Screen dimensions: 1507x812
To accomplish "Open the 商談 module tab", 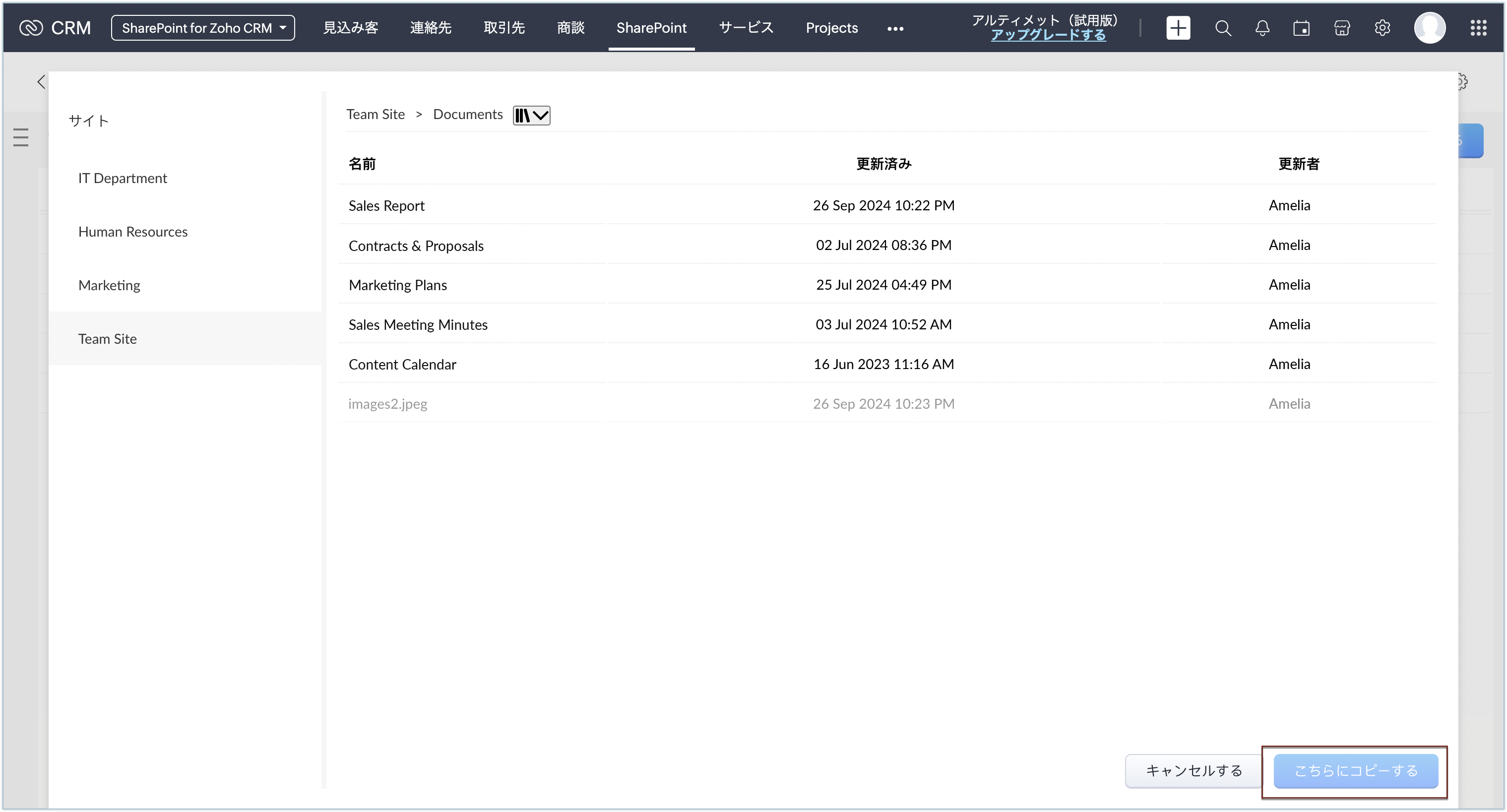I will [570, 27].
